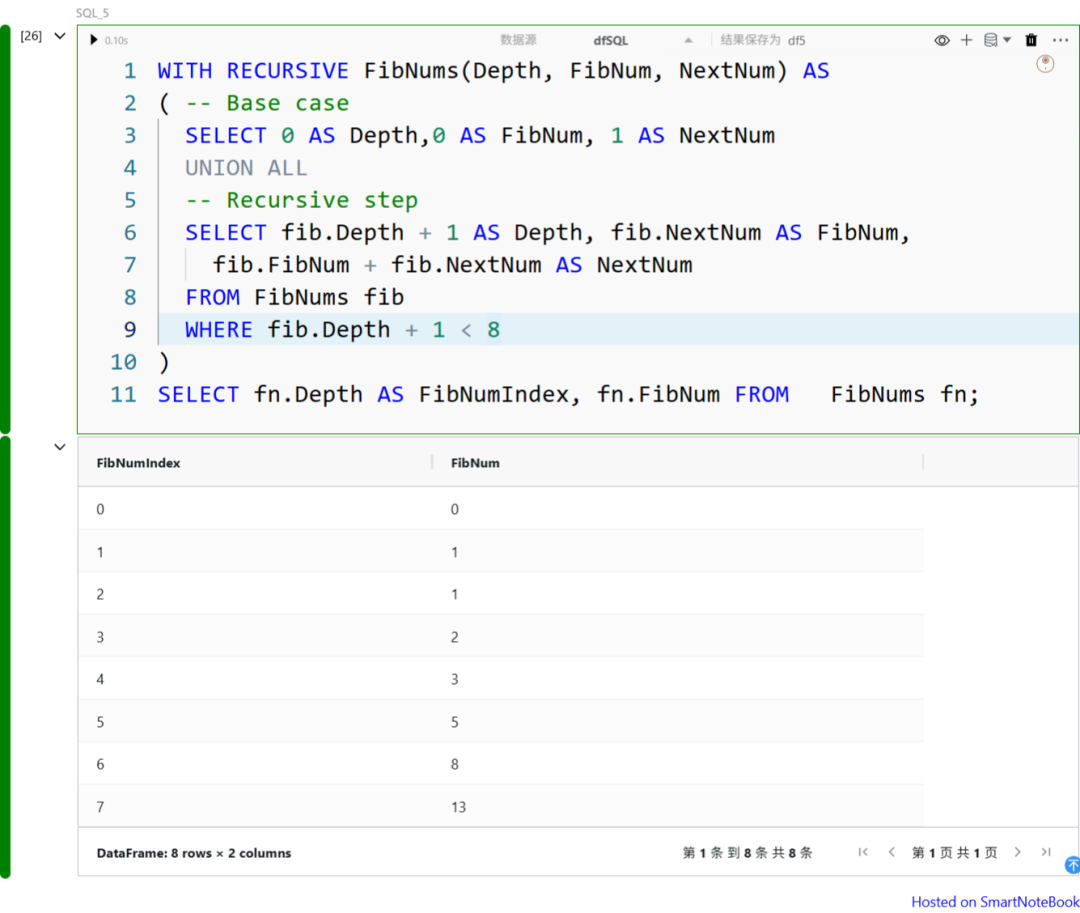Screen dimensions: 1080x913
Task: Collapse the SQL code cell chevron
Action: 59,36
